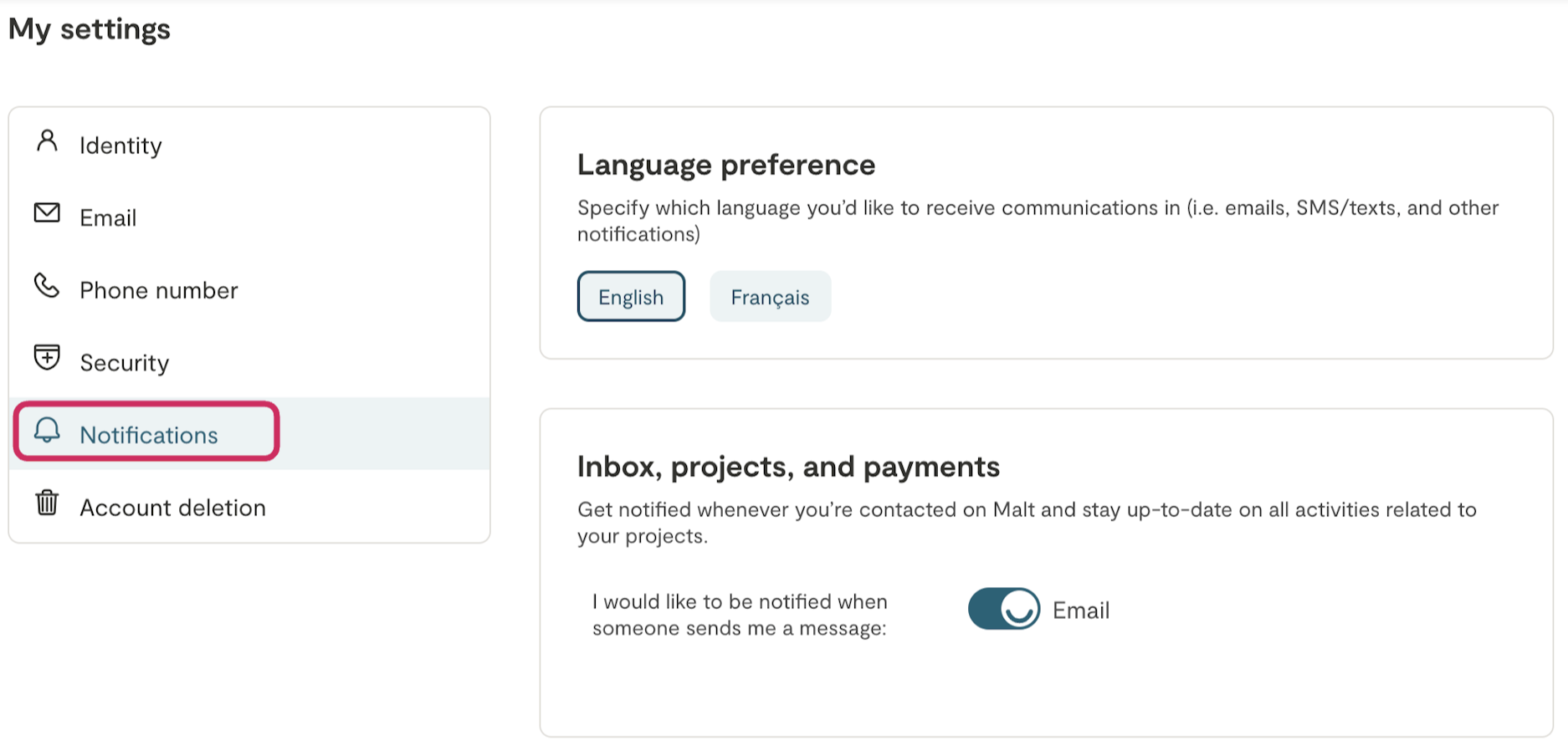Image resolution: width=1568 pixels, height=746 pixels.
Task: Open the Phone number settings
Action: click(159, 291)
